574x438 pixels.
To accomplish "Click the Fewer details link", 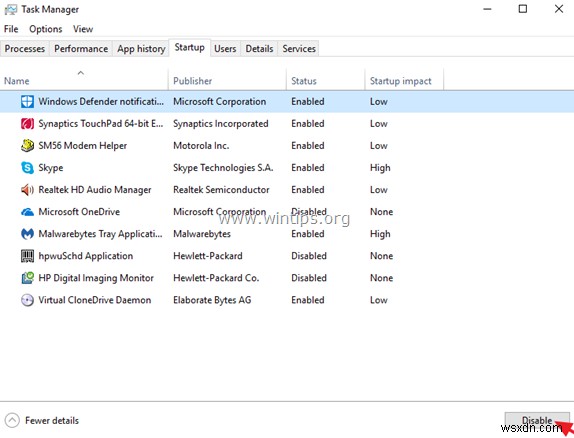I will click(52, 420).
